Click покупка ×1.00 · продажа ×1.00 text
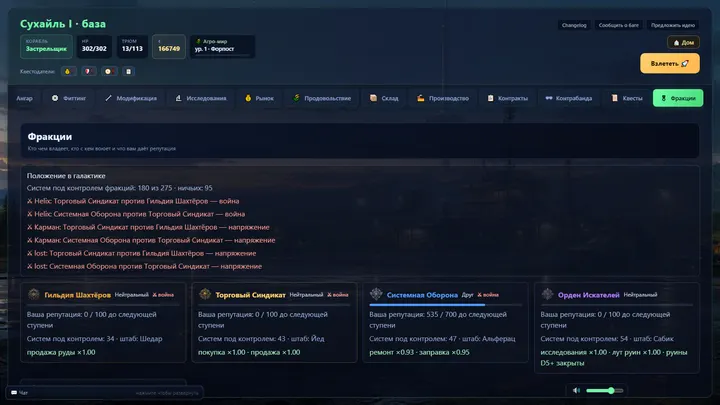 pos(249,352)
